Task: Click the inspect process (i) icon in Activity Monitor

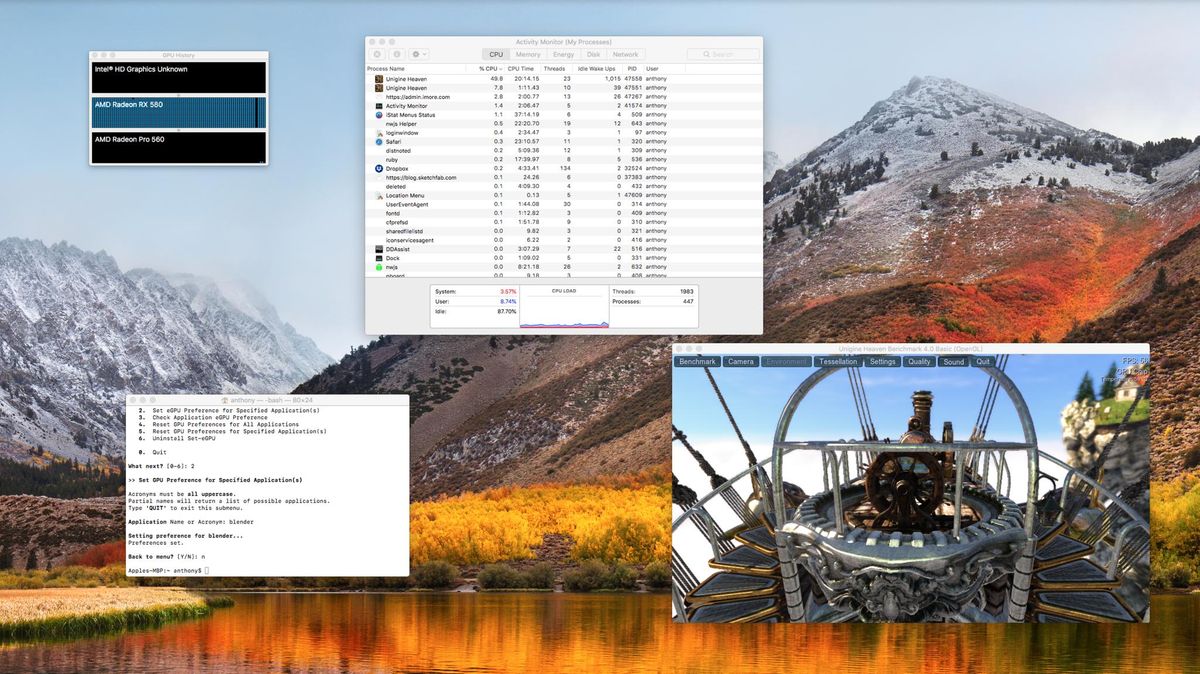Action: (397, 53)
